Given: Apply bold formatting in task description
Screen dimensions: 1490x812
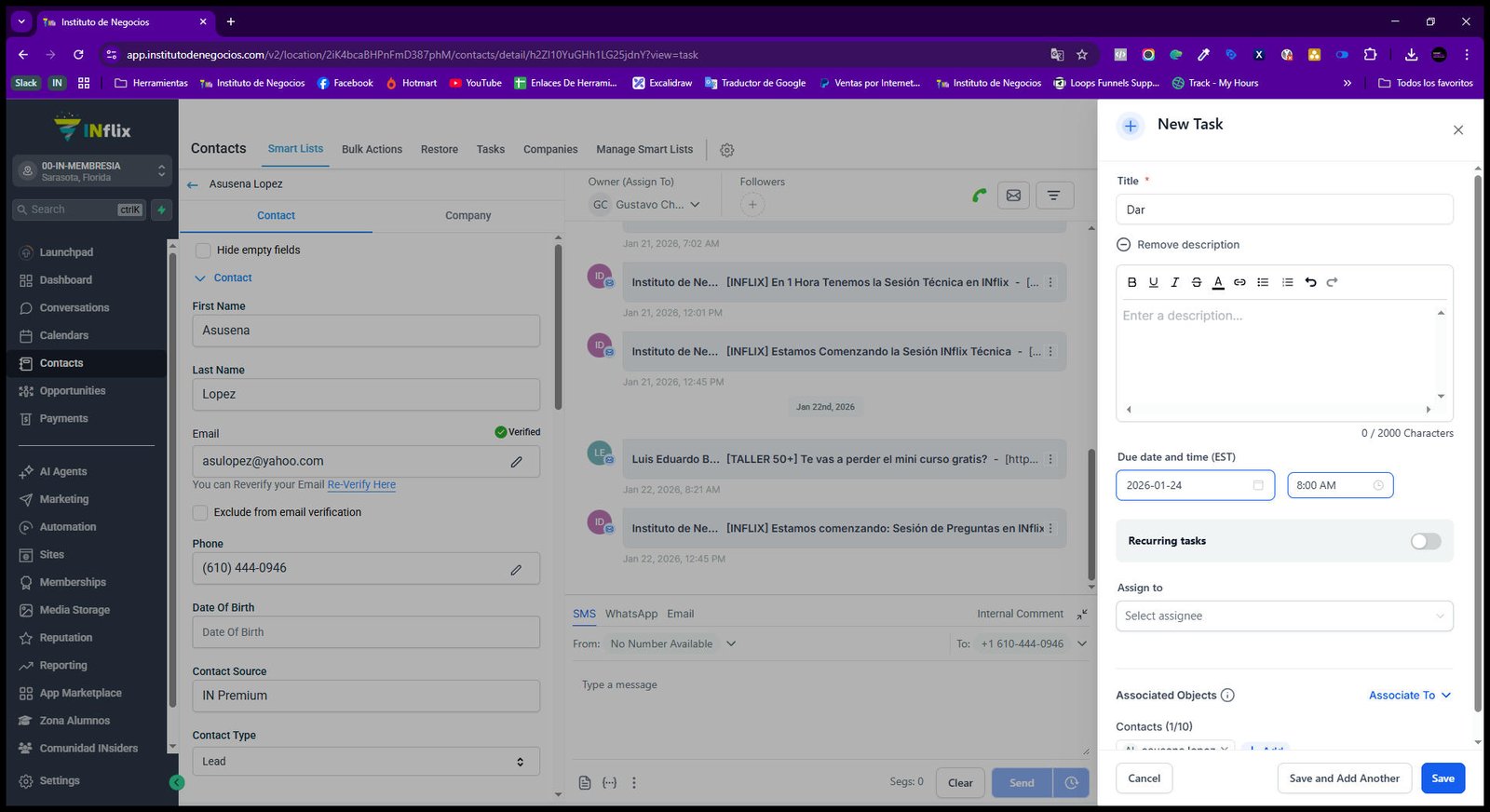Looking at the screenshot, I should 1131,282.
